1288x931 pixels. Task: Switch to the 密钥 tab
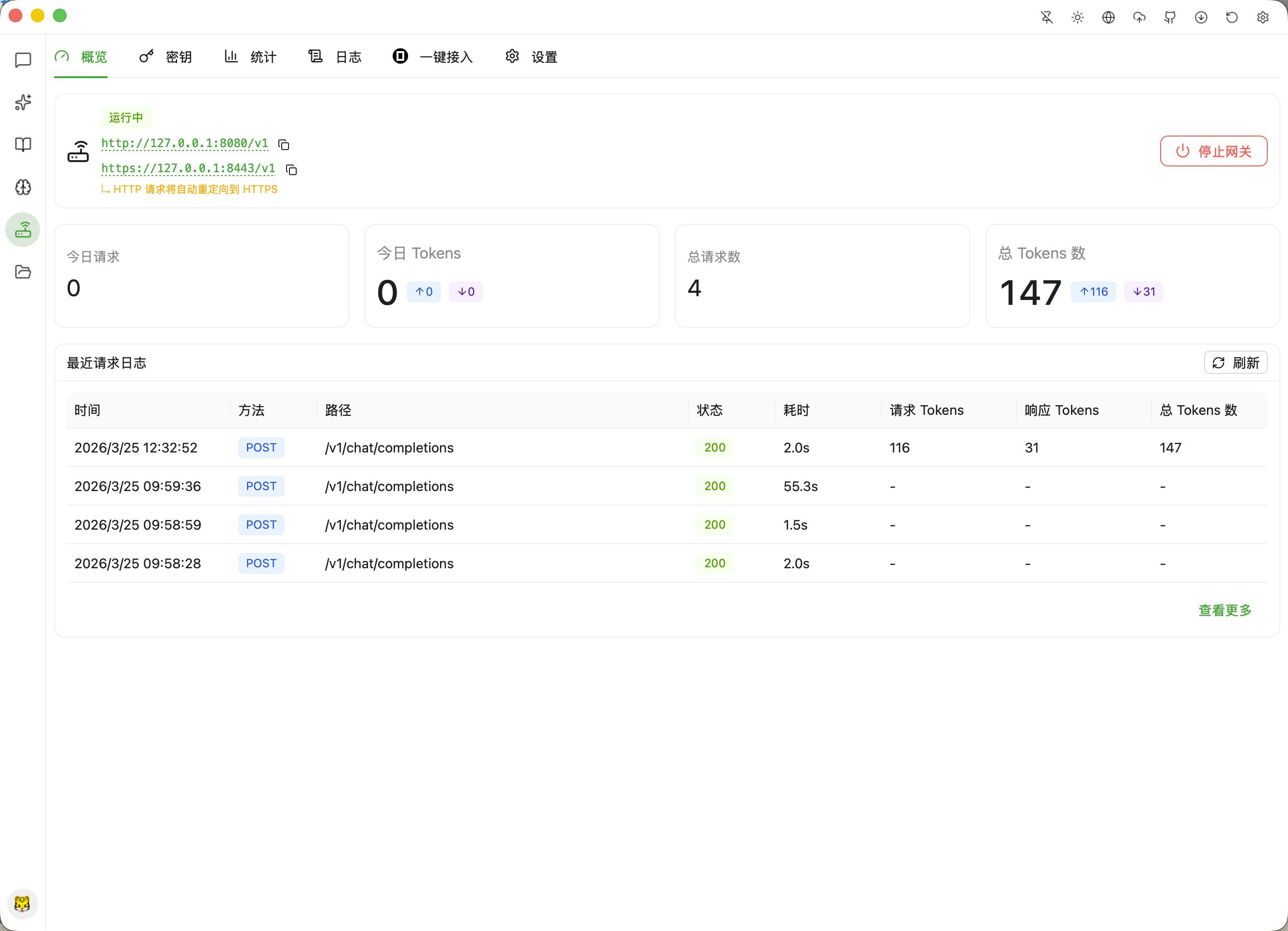click(165, 56)
